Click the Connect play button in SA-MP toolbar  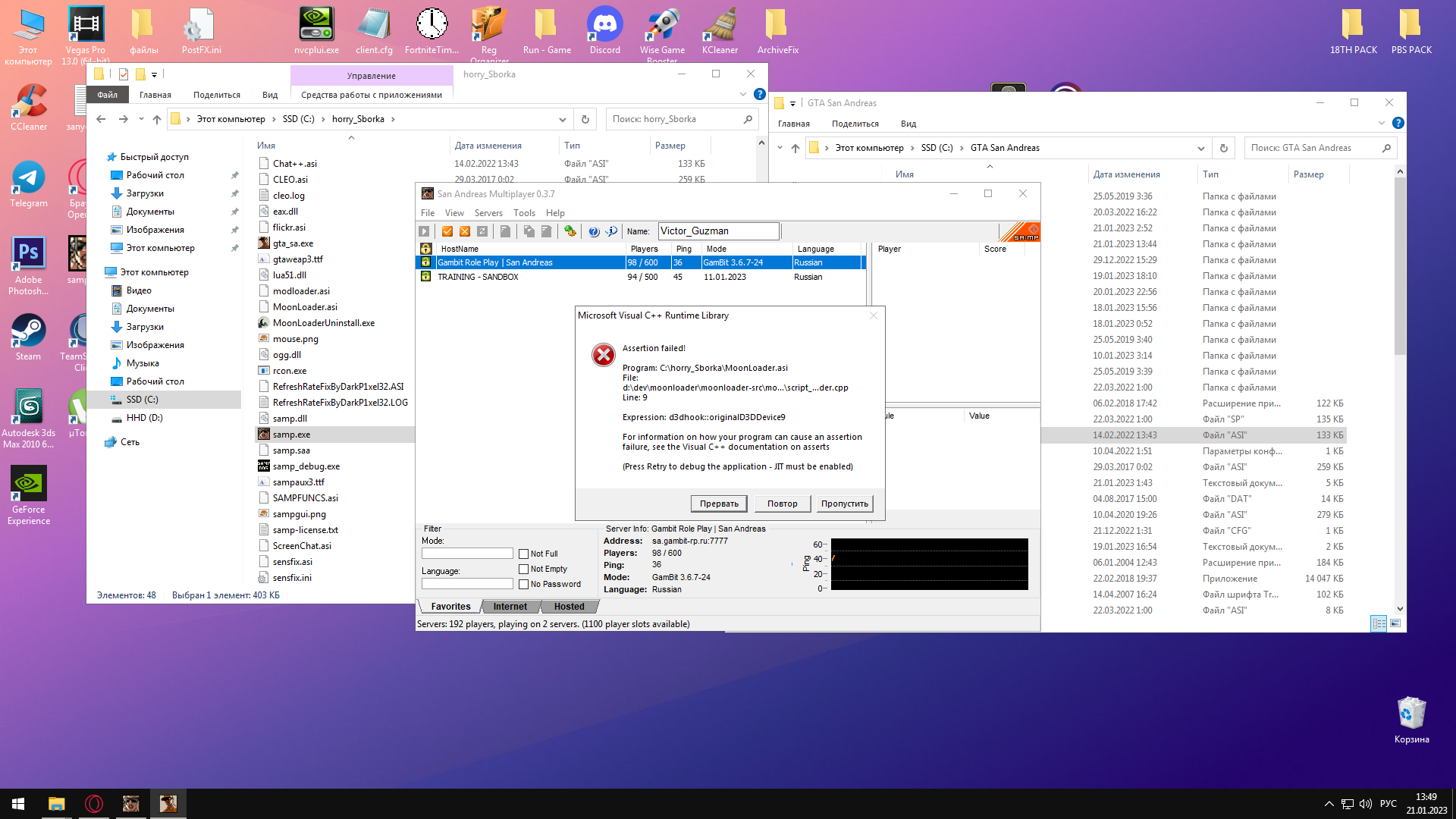(x=424, y=231)
